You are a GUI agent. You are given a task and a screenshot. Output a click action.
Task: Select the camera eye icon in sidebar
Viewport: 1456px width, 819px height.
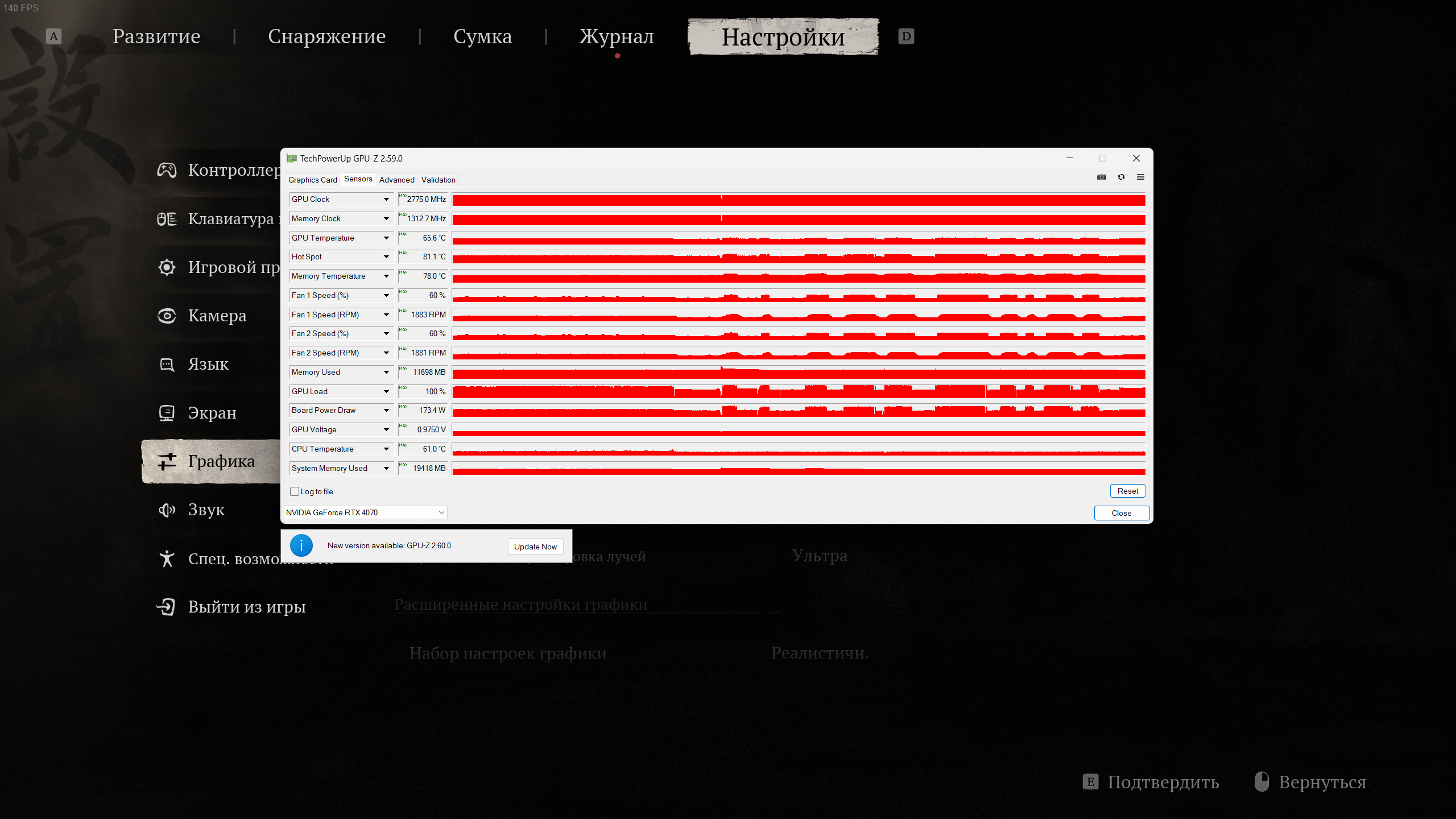(x=167, y=316)
